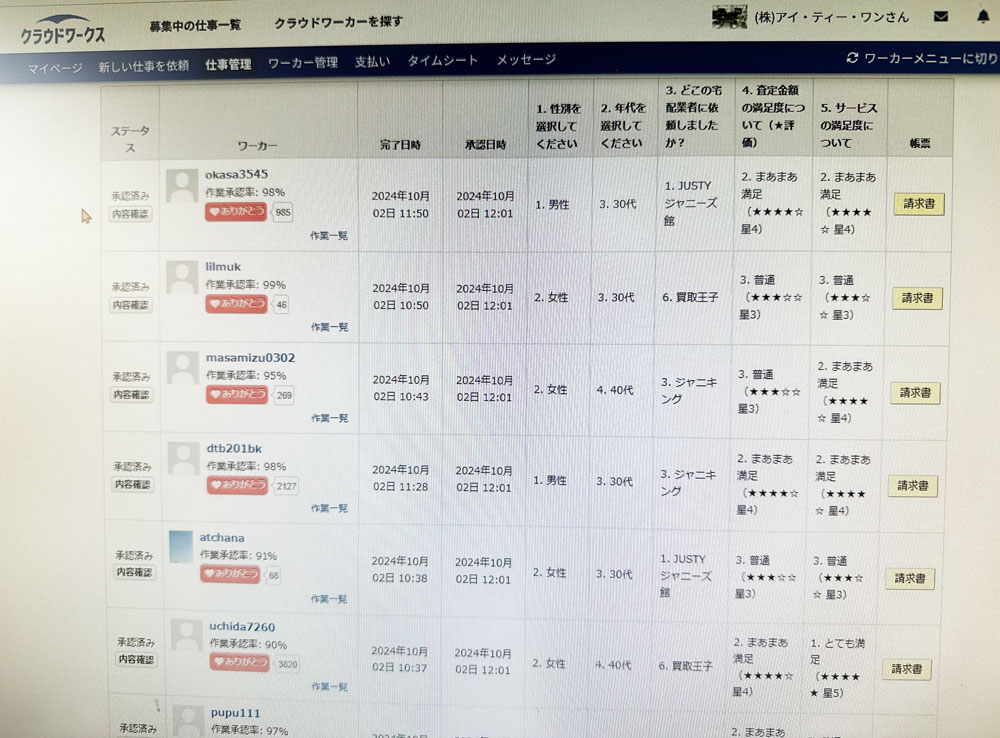The image size is (1000, 738).
Task: Open worker lilmuk profile link
Action: point(223,267)
